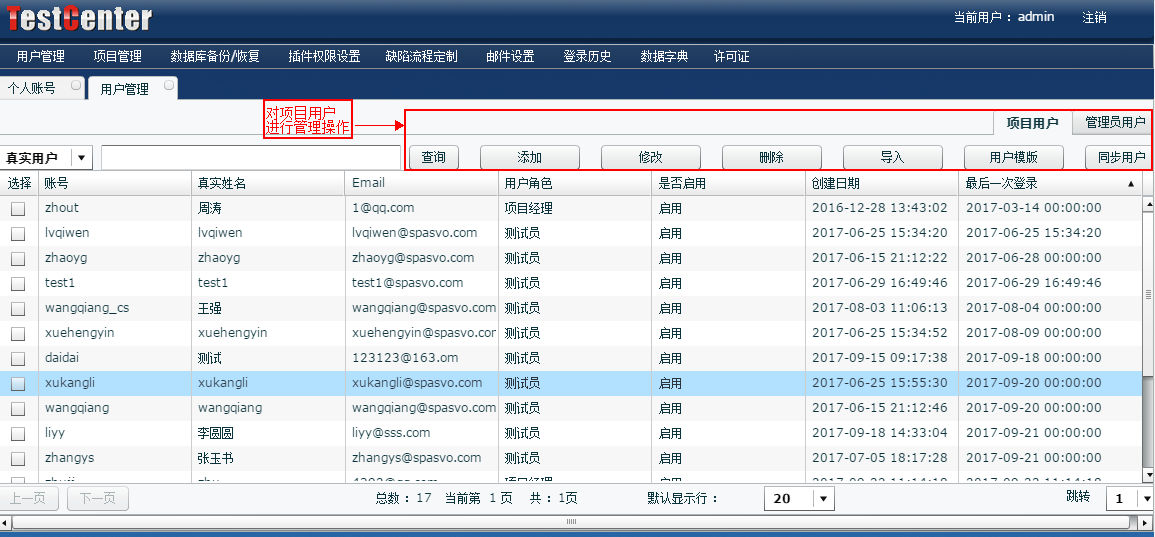1155x537 pixels.
Task: Click the sort arrow in 最后一次登录 header
Action: [x=1131, y=184]
